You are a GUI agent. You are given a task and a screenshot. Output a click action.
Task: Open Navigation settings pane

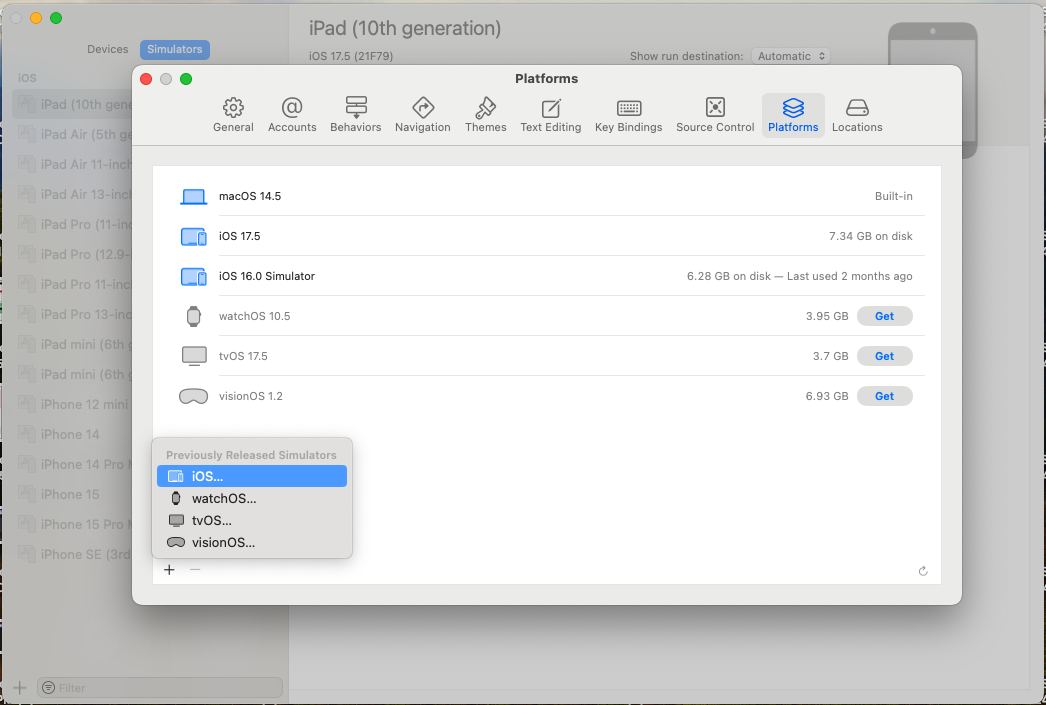[x=422, y=115]
